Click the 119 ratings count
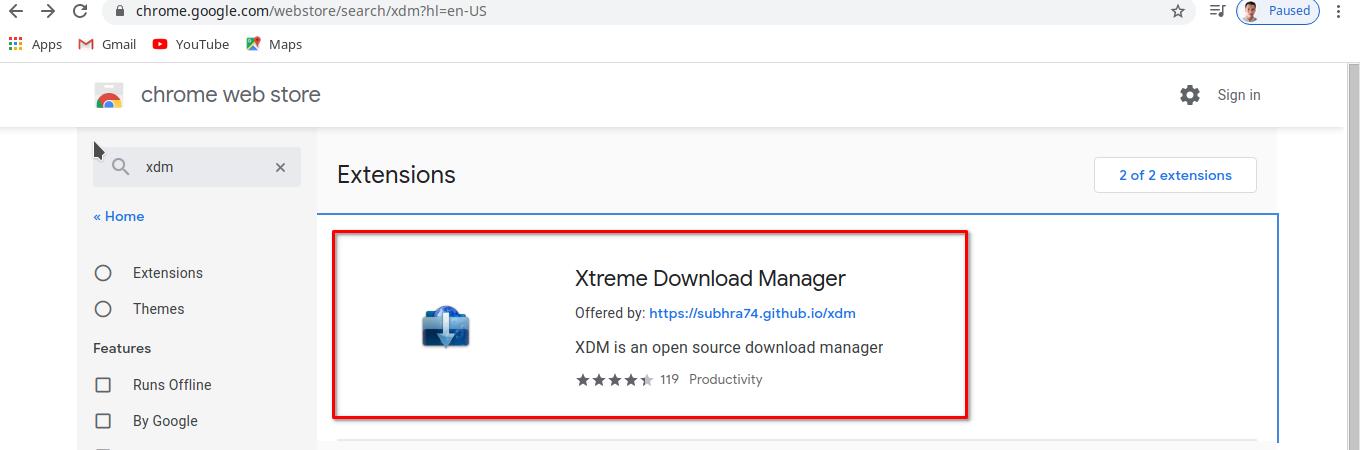This screenshot has height=450, width=1360. 669,380
